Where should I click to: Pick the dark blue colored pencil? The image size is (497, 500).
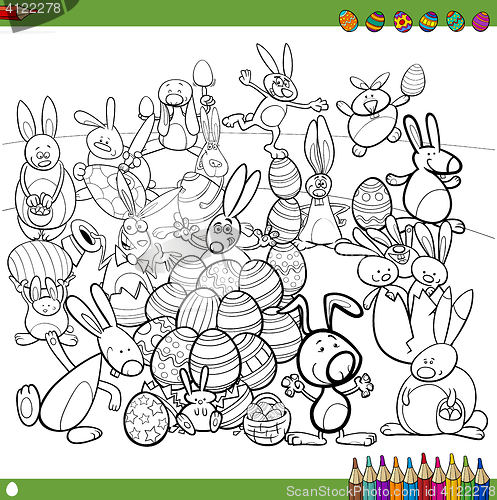pyautogui.click(x=480, y=479)
